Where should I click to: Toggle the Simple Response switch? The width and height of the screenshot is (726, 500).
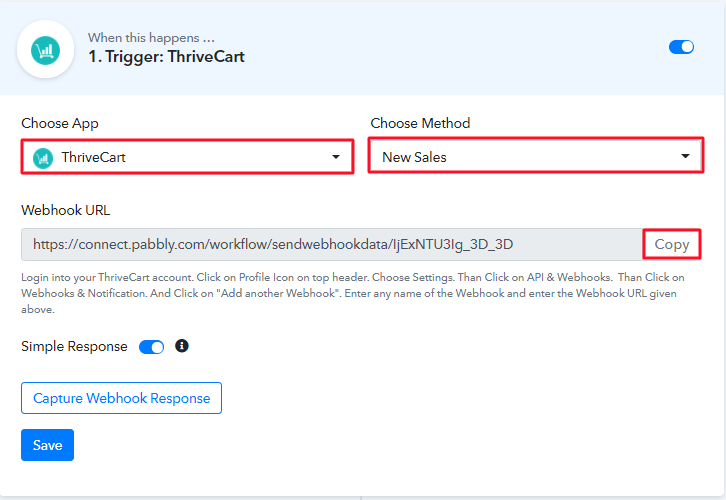tap(151, 347)
